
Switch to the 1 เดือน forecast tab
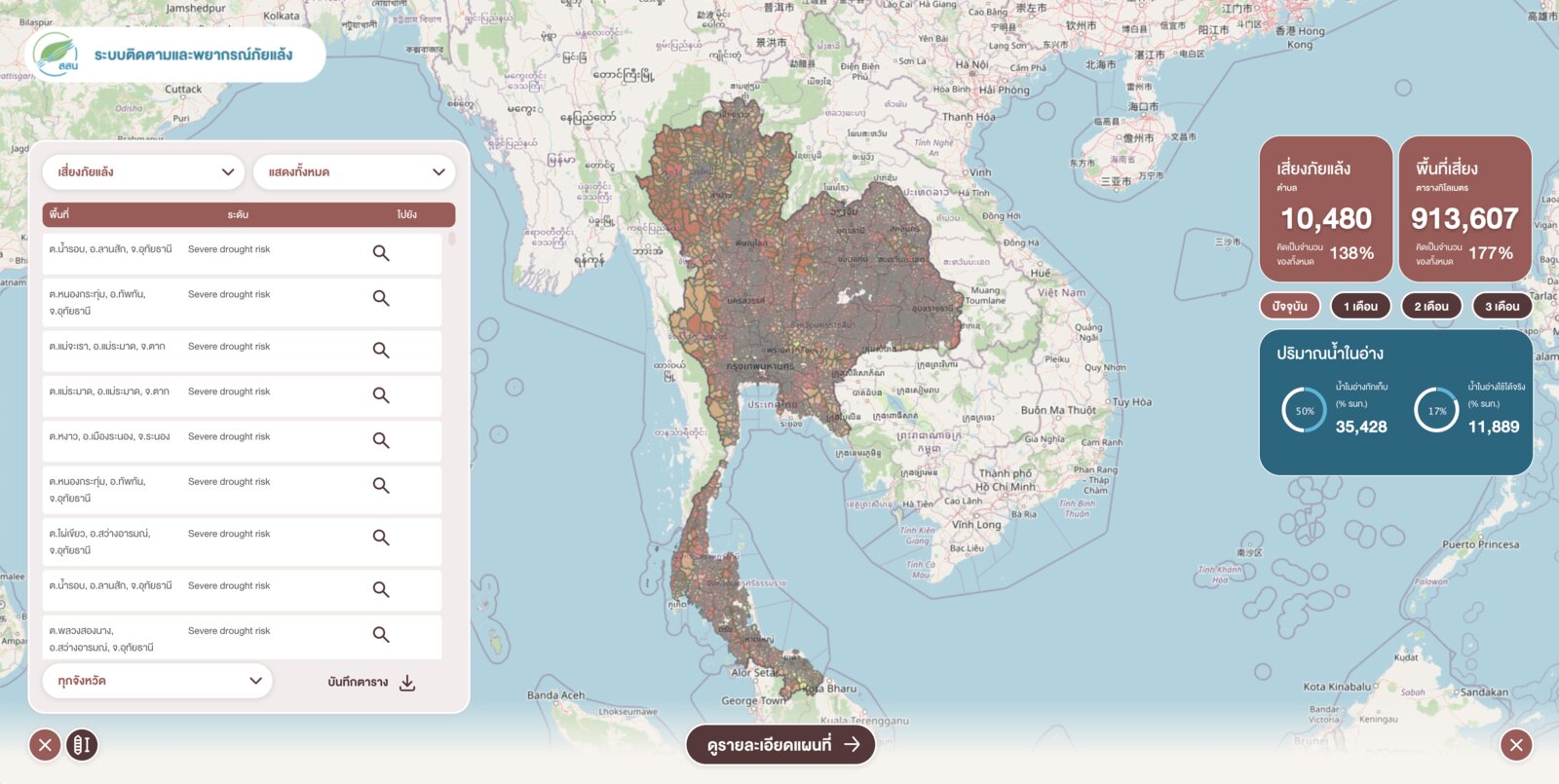1361,306
